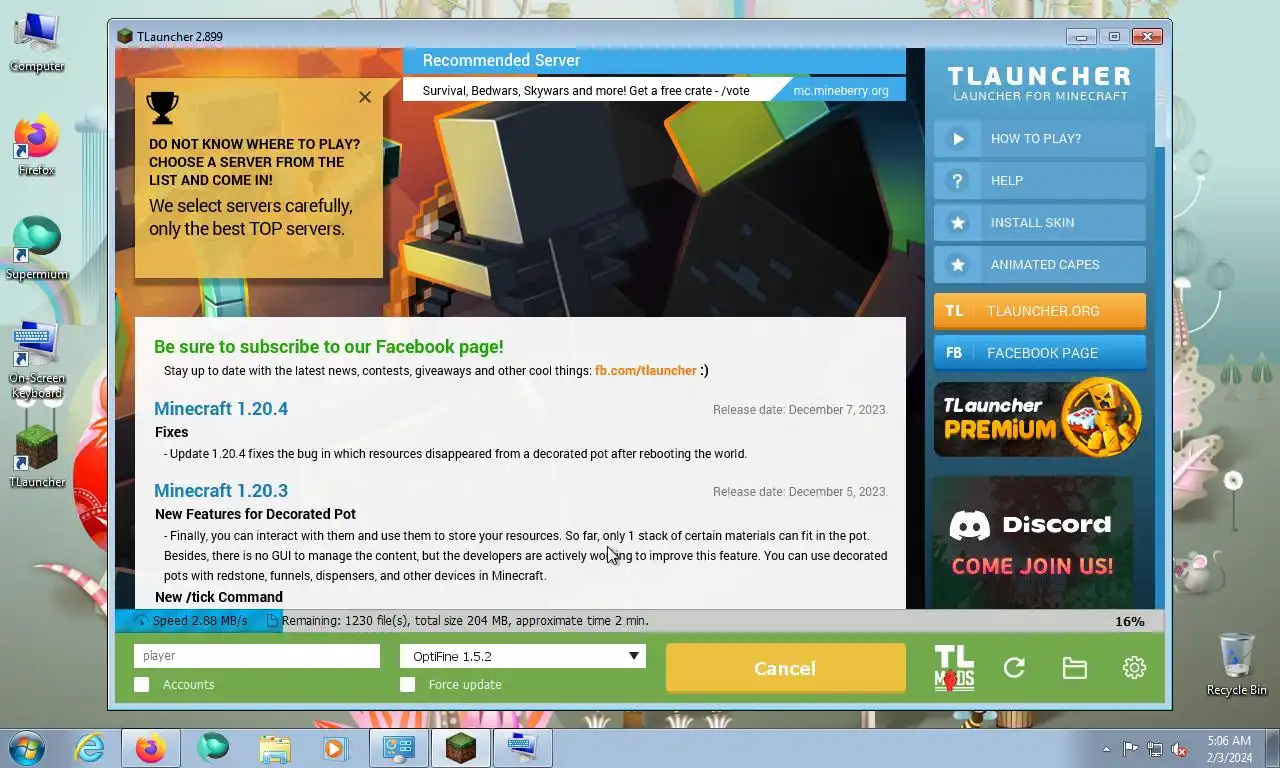Click the download progress bar

[640, 621]
